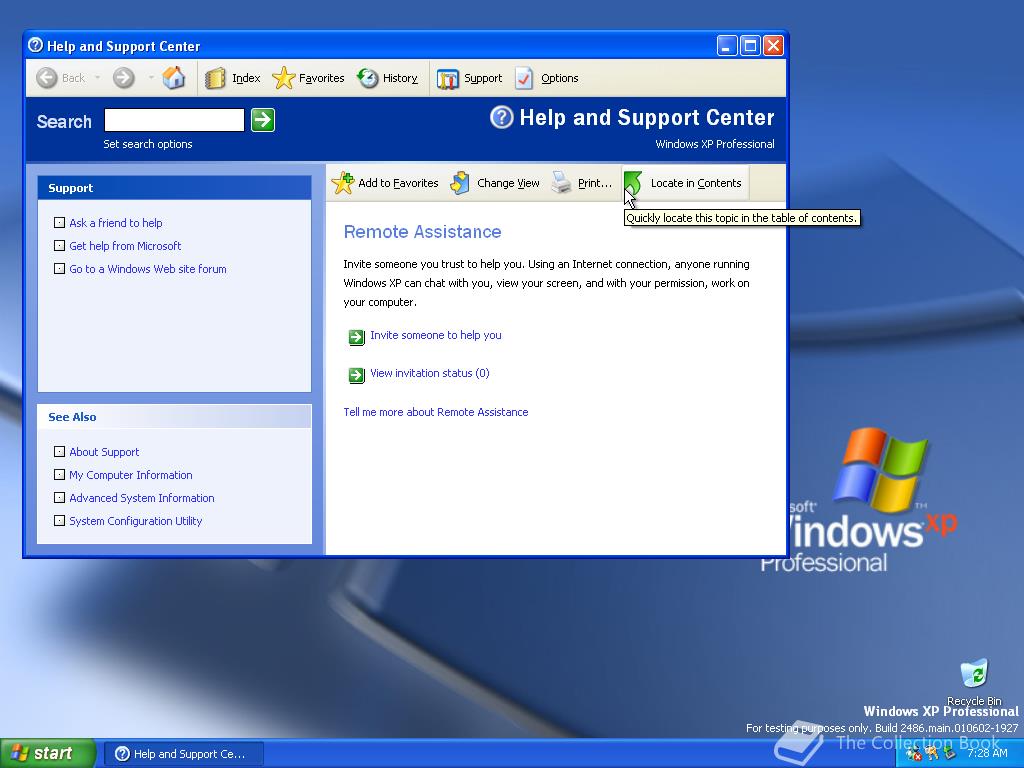Image resolution: width=1024 pixels, height=768 pixels.
Task: Open Set search options link
Action: pyautogui.click(x=148, y=144)
